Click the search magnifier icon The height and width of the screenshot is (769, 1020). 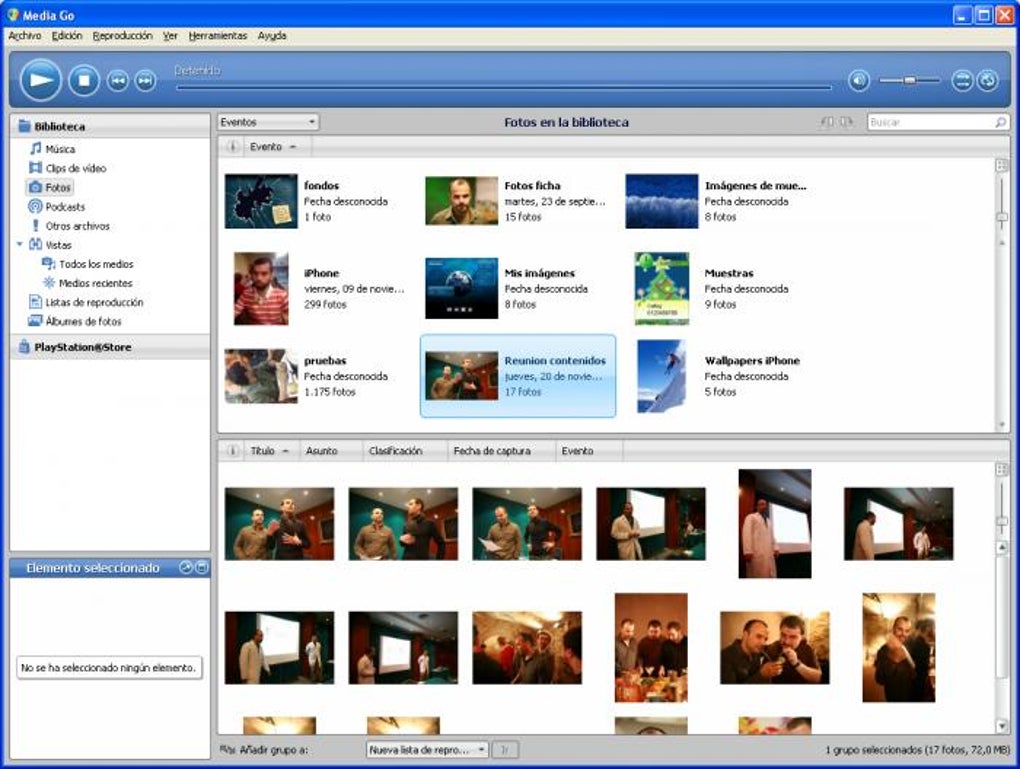click(1000, 122)
